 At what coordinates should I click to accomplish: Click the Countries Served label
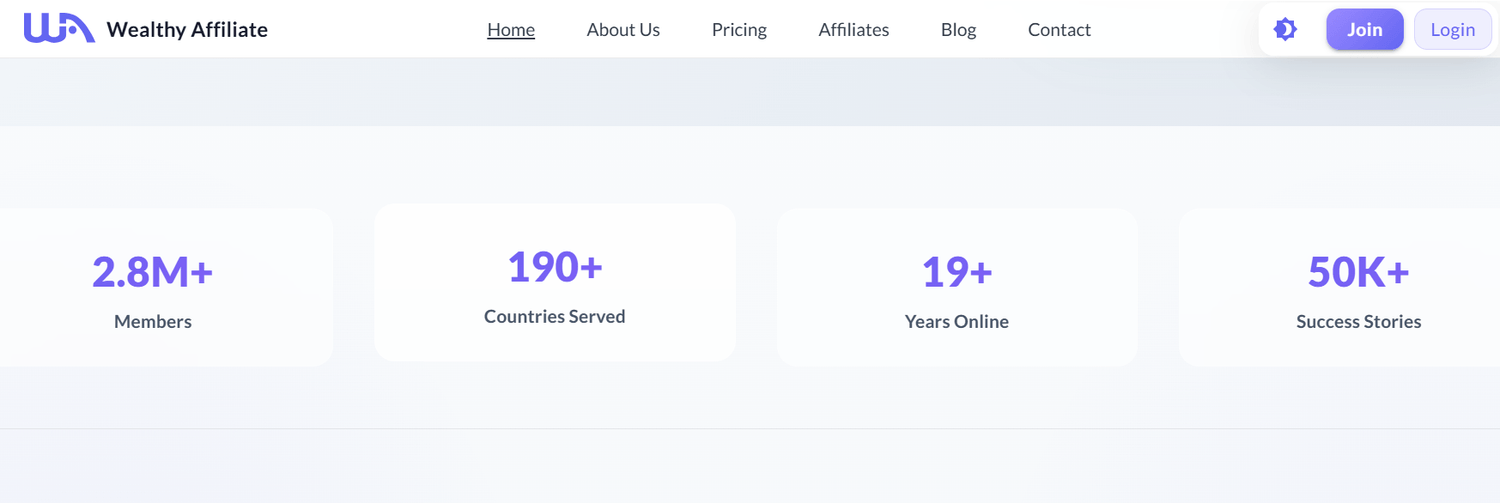555,317
